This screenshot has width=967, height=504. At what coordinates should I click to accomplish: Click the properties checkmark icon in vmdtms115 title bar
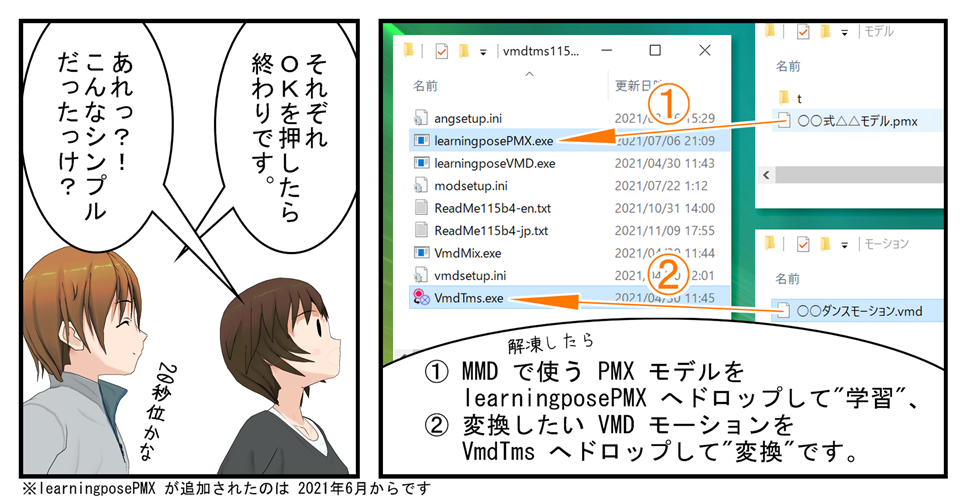[x=442, y=51]
